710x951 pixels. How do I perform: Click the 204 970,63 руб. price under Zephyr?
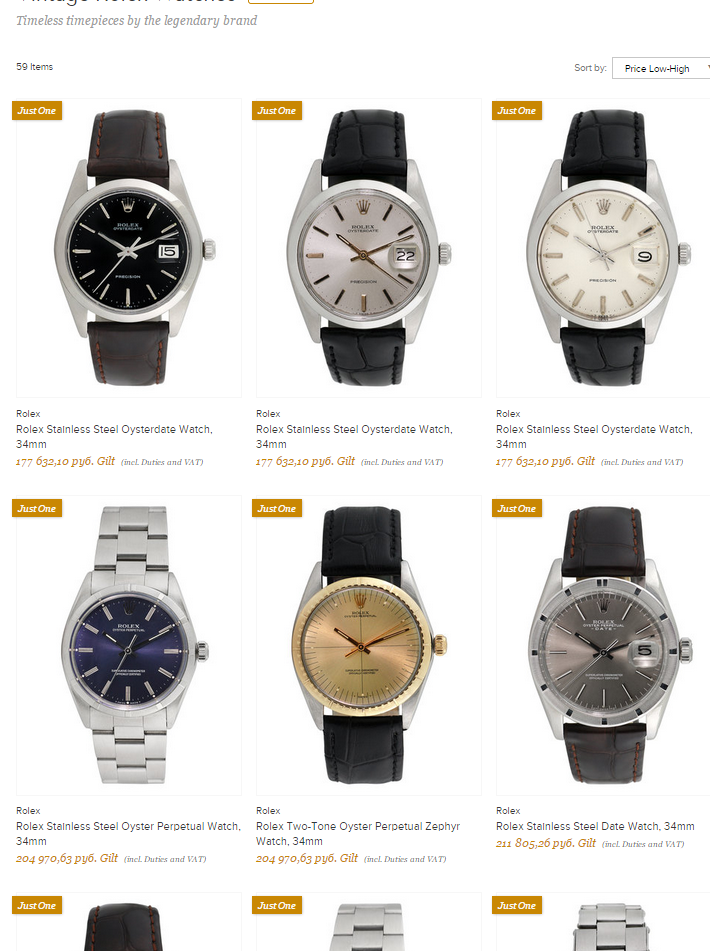click(307, 858)
